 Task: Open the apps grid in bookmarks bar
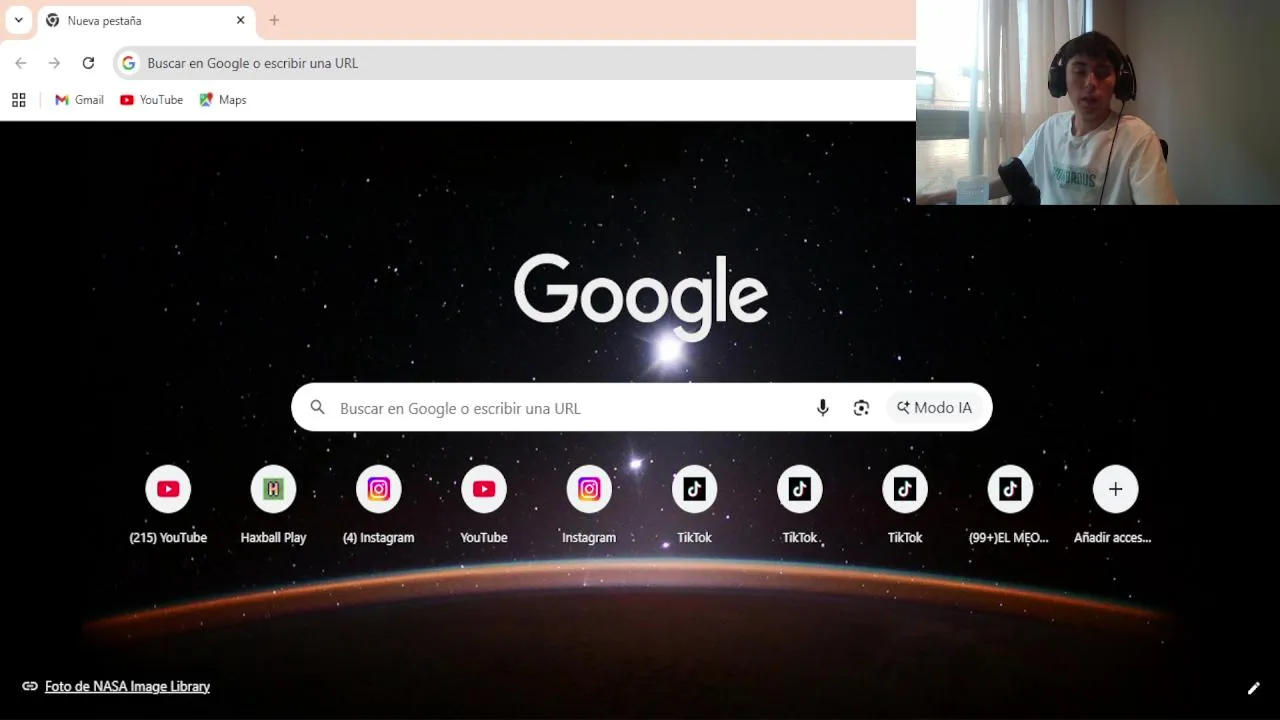point(18,100)
